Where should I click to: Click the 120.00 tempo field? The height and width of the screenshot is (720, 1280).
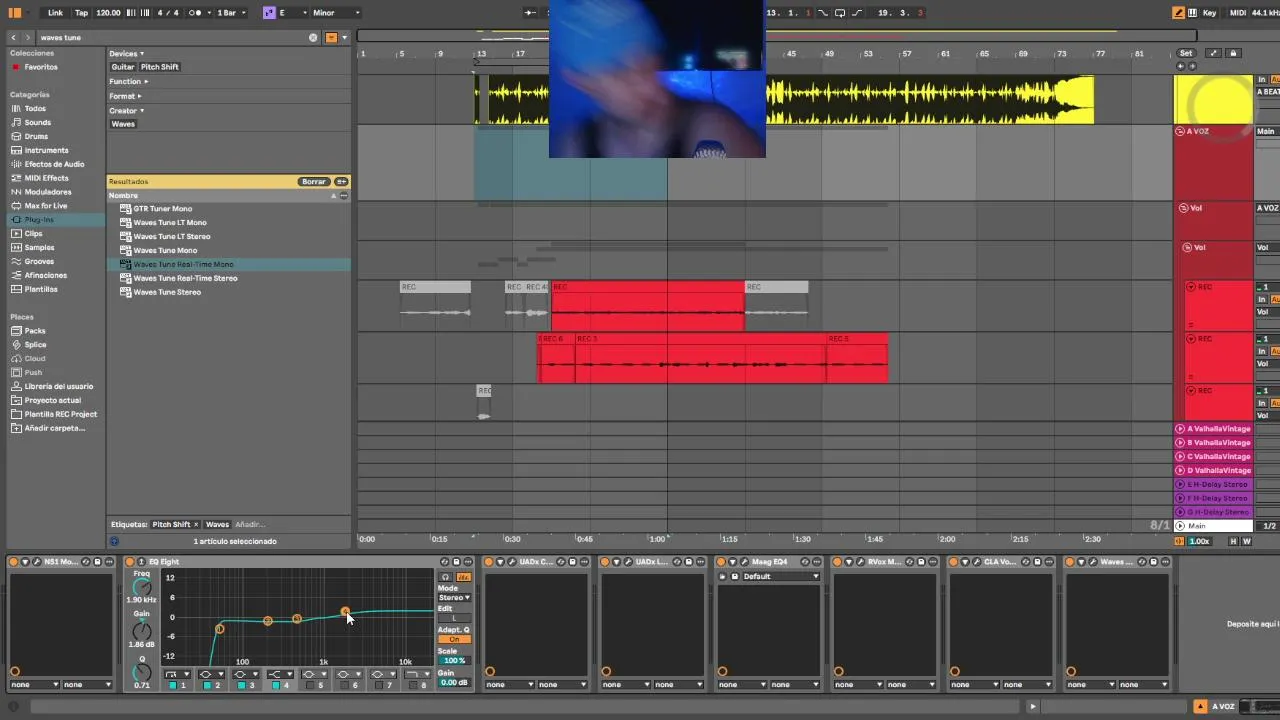(108, 12)
